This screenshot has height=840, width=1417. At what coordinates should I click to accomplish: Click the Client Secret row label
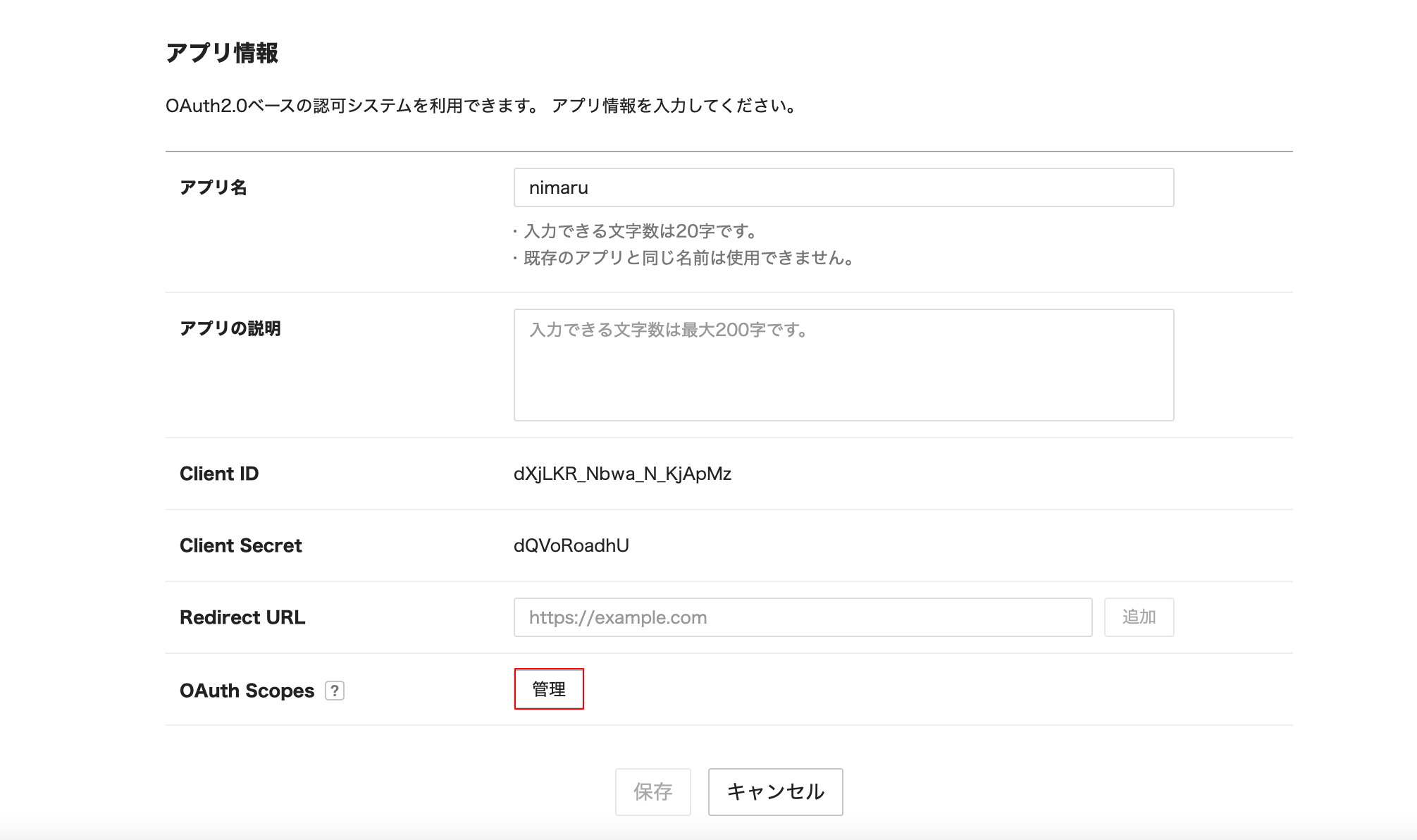pyautogui.click(x=241, y=545)
